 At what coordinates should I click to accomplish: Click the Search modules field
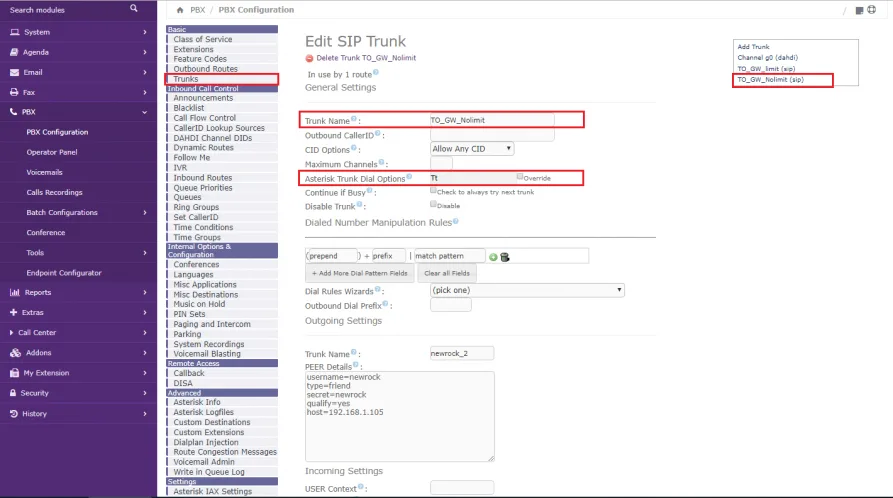[x=65, y=10]
